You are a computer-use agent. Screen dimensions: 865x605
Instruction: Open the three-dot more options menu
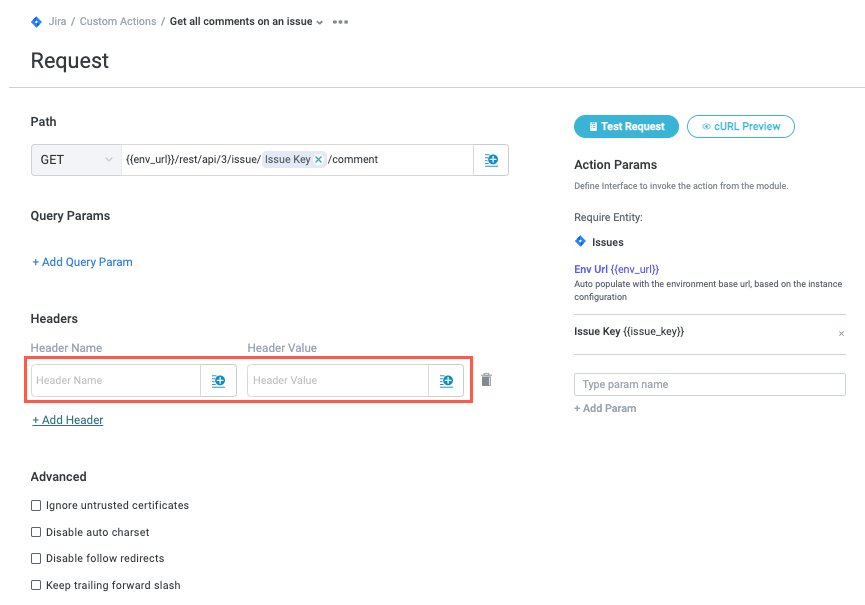340,21
